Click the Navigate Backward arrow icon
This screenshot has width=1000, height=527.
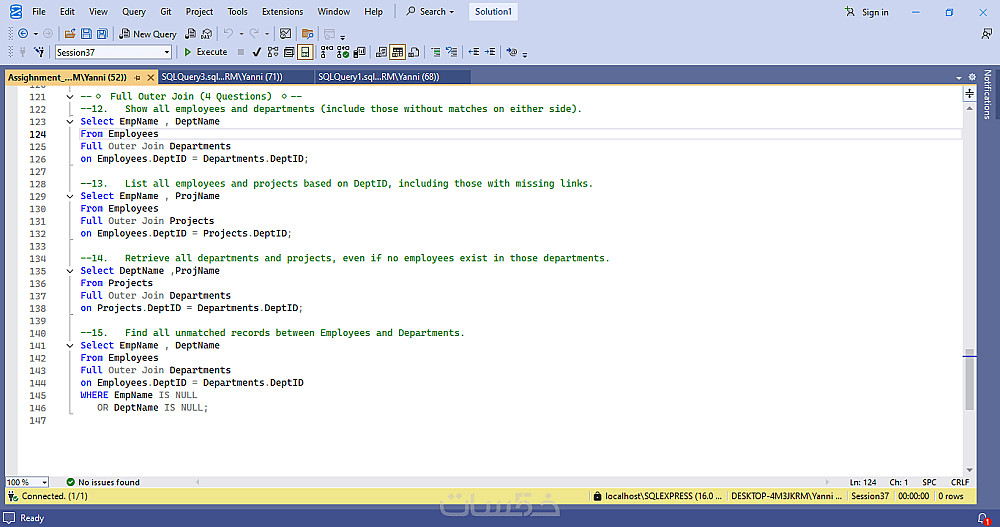(23, 34)
